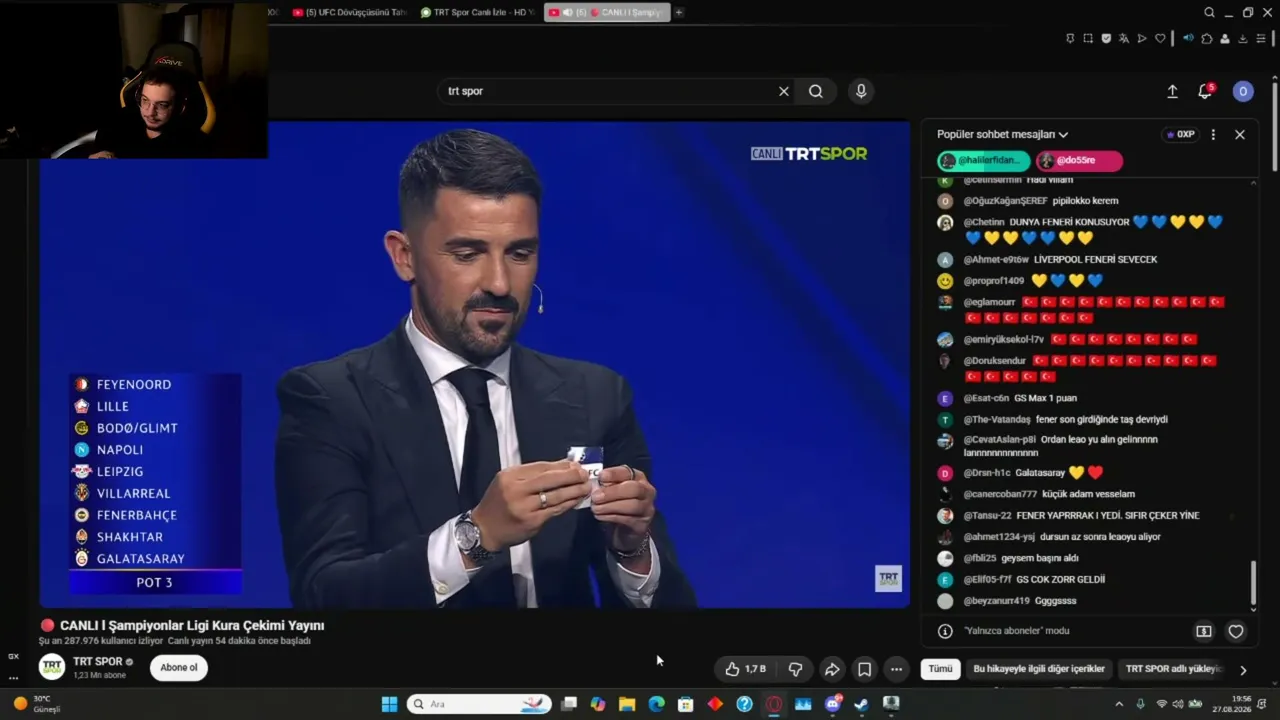Viewport: 1280px width, 720px height.
Task: Open Microsoft Edge from the taskbar
Action: (x=656, y=704)
